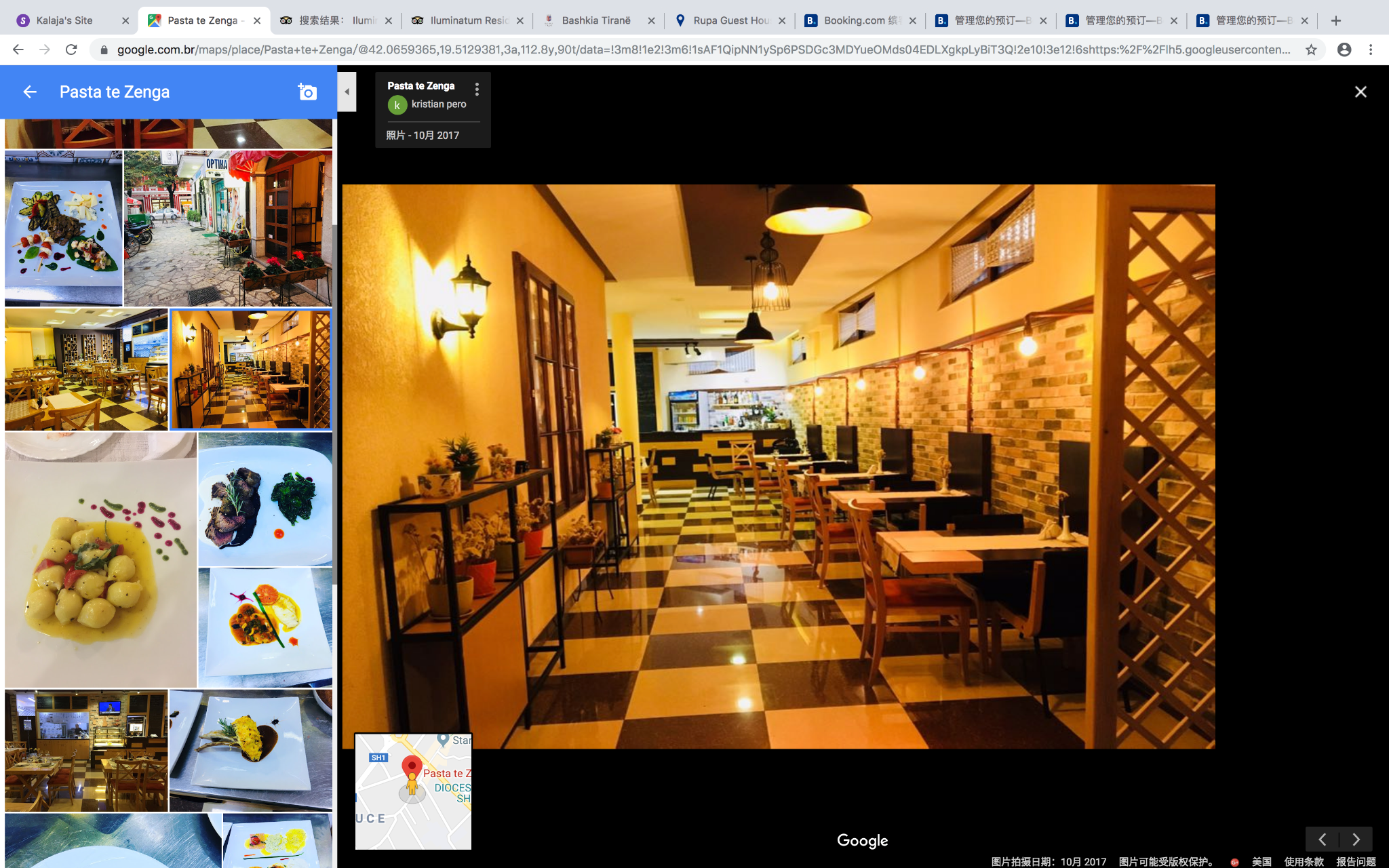The image size is (1389, 868).
Task: Select the street entrance OPTIMA thumbnail
Action: point(228,229)
